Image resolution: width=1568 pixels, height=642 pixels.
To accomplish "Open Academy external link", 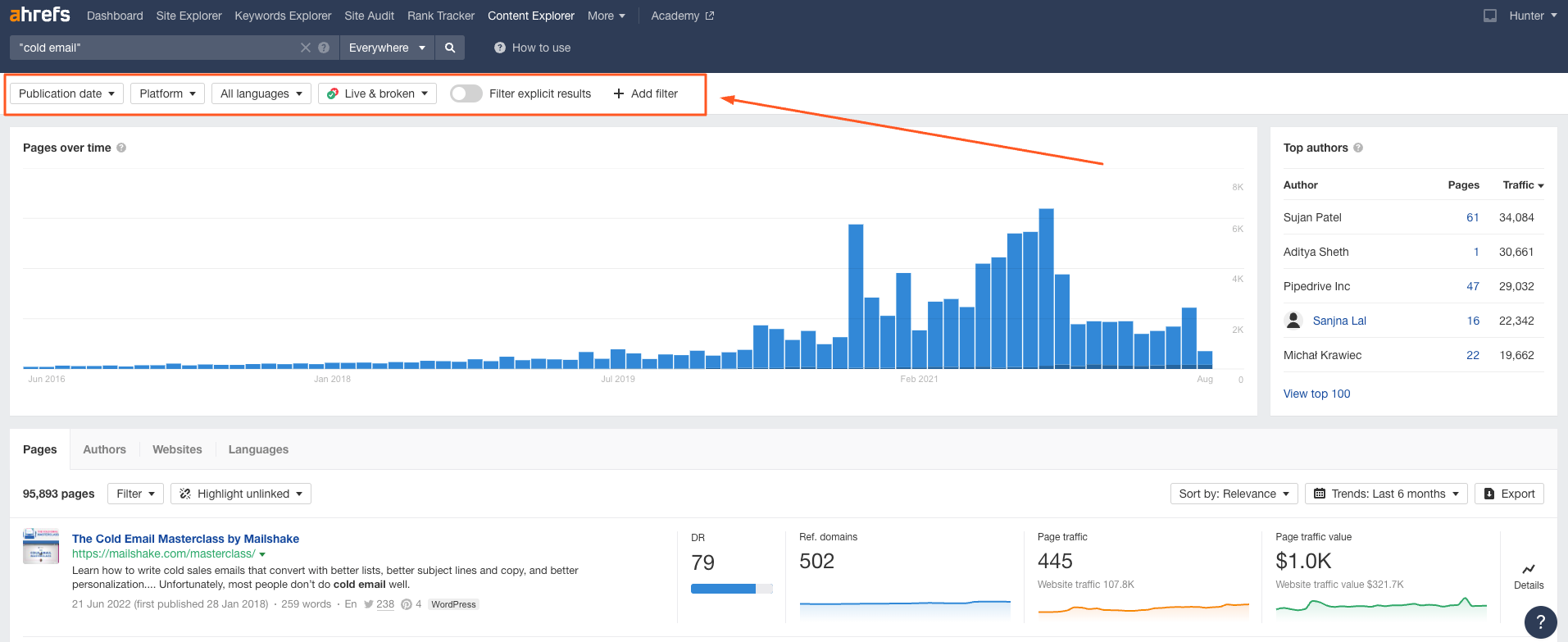I will (x=682, y=16).
